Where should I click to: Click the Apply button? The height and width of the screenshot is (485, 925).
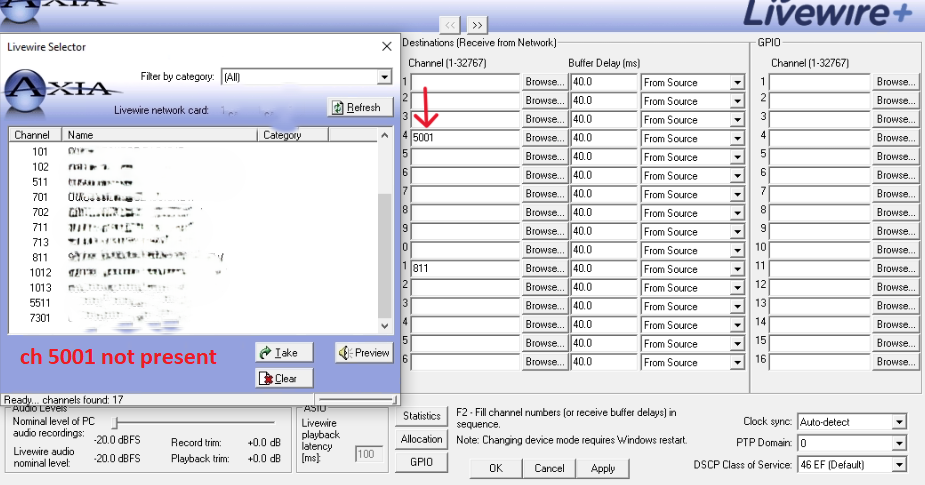click(x=602, y=468)
